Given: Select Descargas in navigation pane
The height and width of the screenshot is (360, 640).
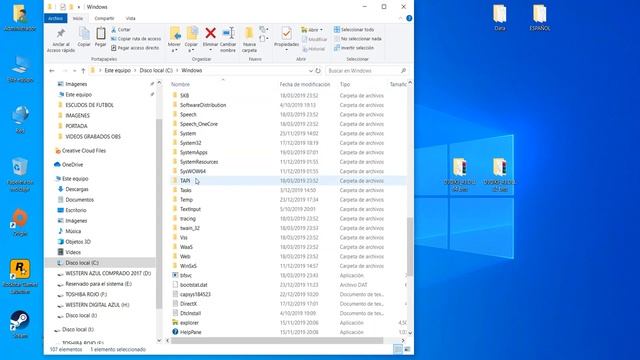Looking at the screenshot, I should [x=77, y=189].
